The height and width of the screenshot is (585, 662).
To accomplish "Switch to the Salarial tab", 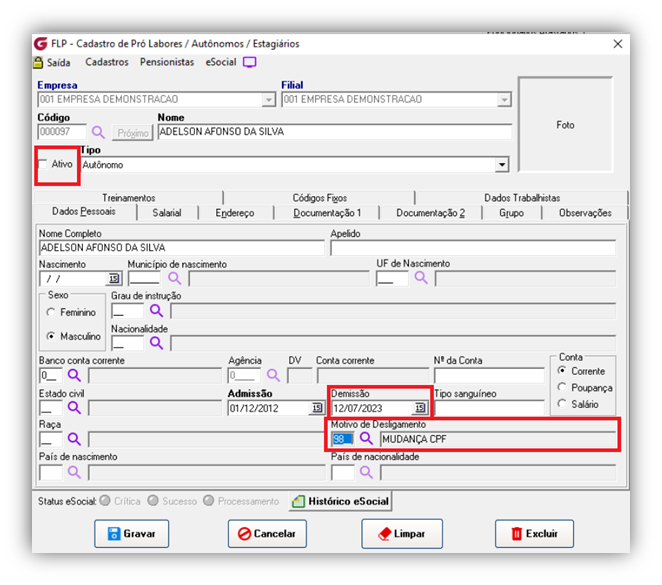I will coord(167,213).
